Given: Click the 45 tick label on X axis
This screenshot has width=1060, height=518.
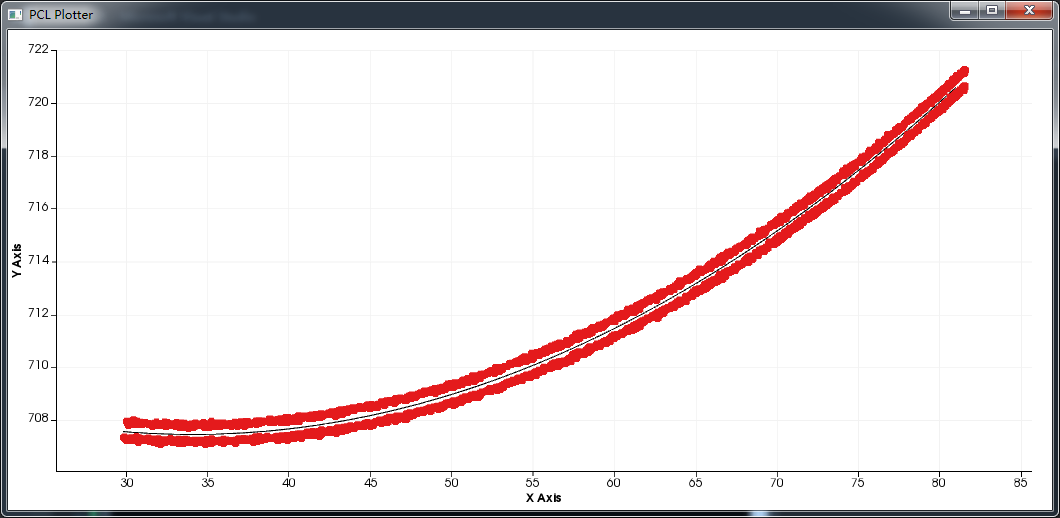Looking at the screenshot, I should click(x=370, y=483).
